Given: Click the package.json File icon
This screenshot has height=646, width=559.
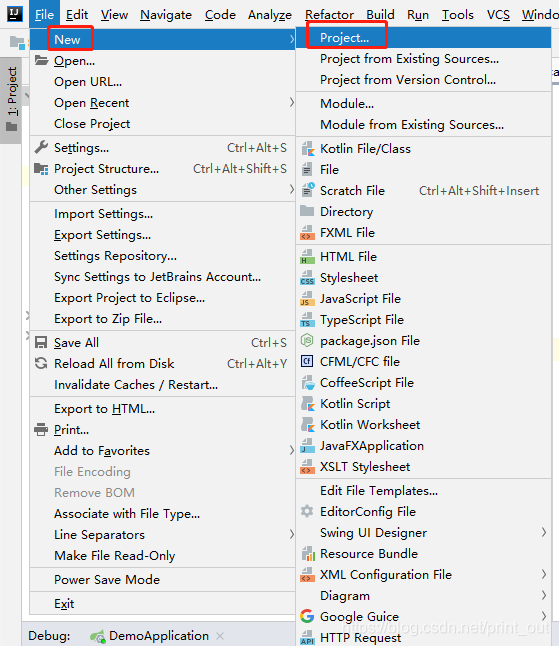Looking at the screenshot, I should point(307,340).
